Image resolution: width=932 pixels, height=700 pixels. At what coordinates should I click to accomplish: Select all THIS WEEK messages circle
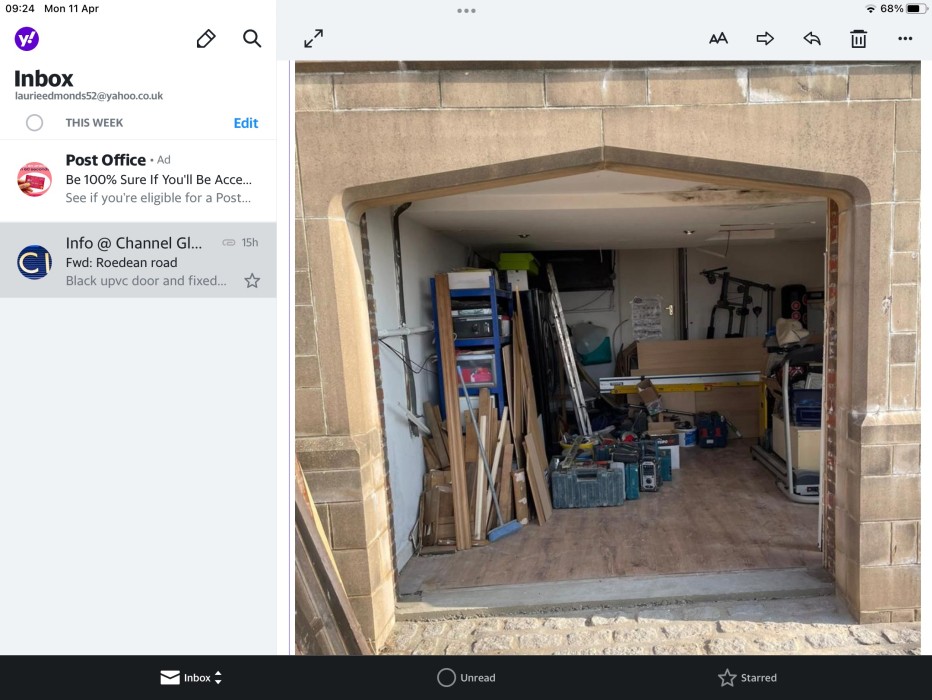coord(34,122)
